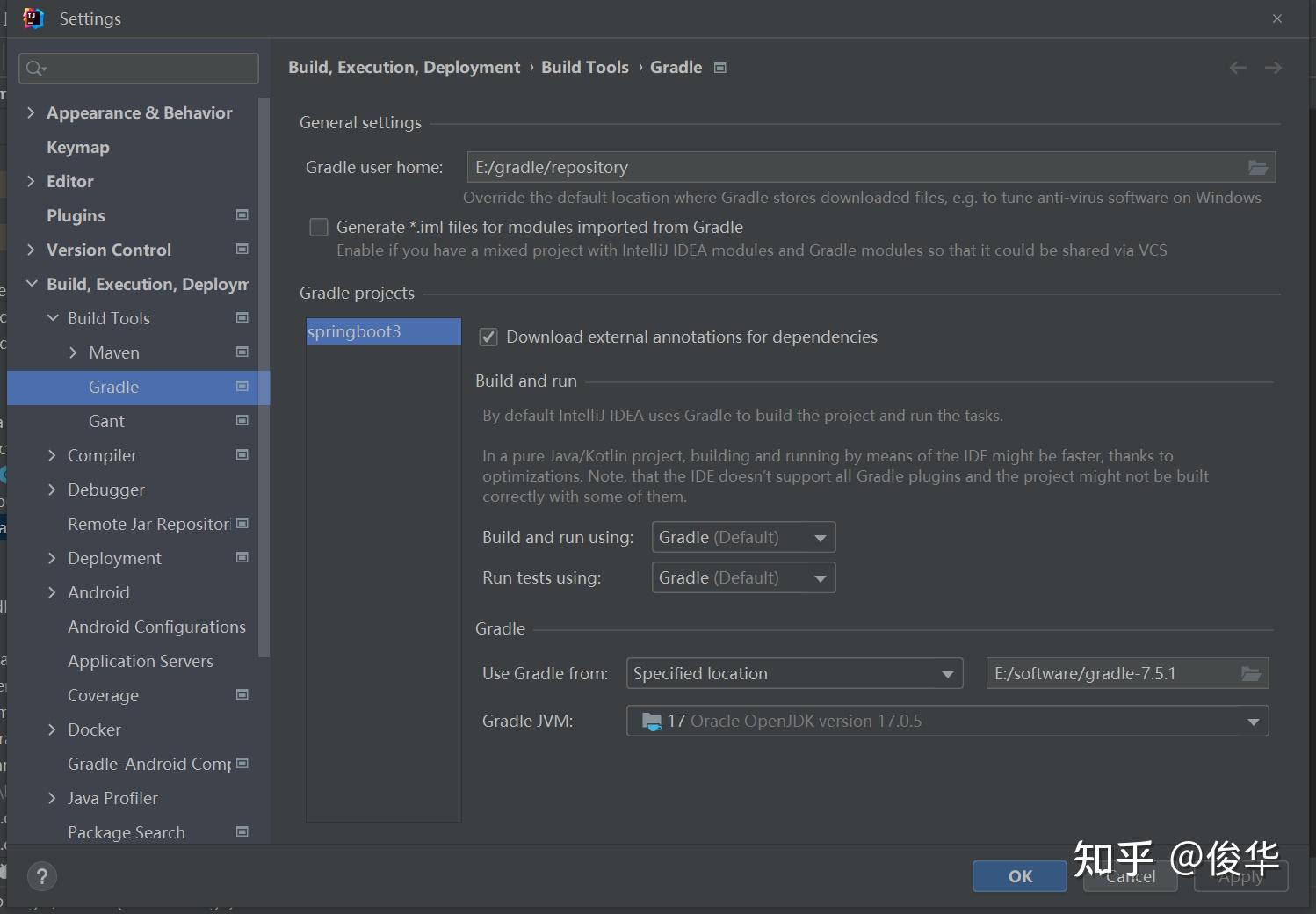Click the project-scope icon beside Package Search
Viewport: 1316px width, 914px height.
(242, 831)
